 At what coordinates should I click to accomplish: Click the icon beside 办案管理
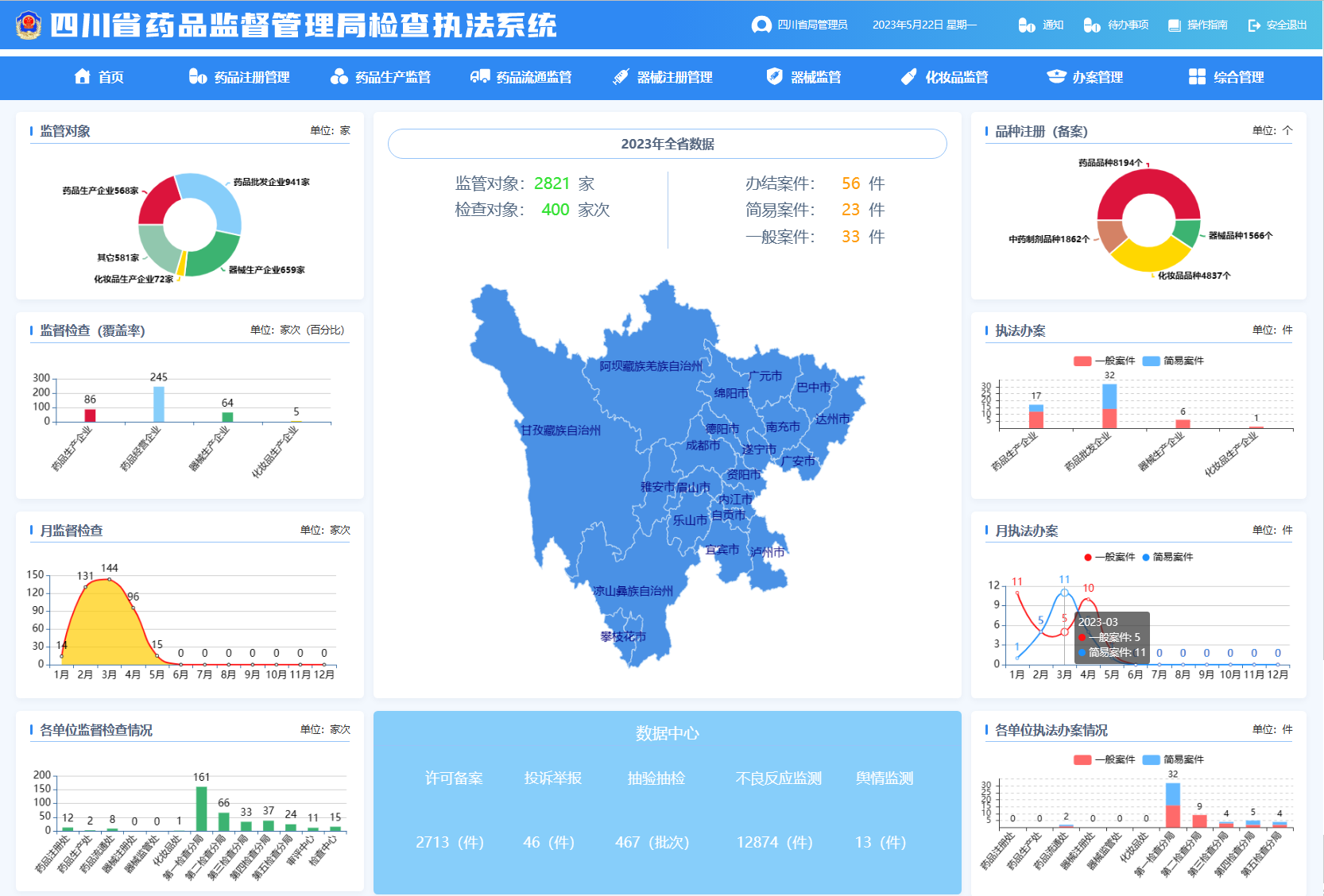click(x=1056, y=76)
